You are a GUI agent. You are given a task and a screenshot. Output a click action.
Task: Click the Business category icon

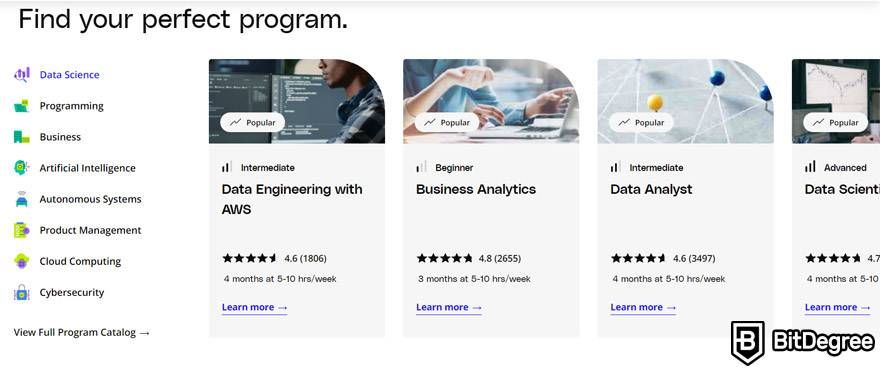(21, 136)
